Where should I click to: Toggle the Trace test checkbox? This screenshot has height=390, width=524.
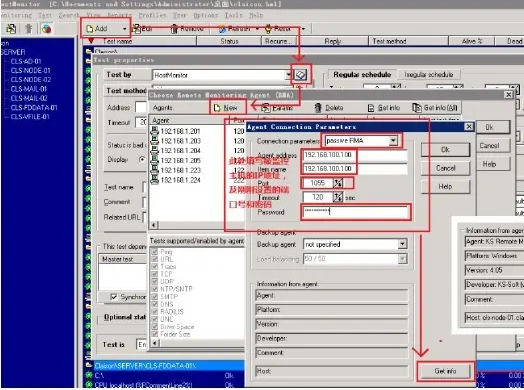154,266
